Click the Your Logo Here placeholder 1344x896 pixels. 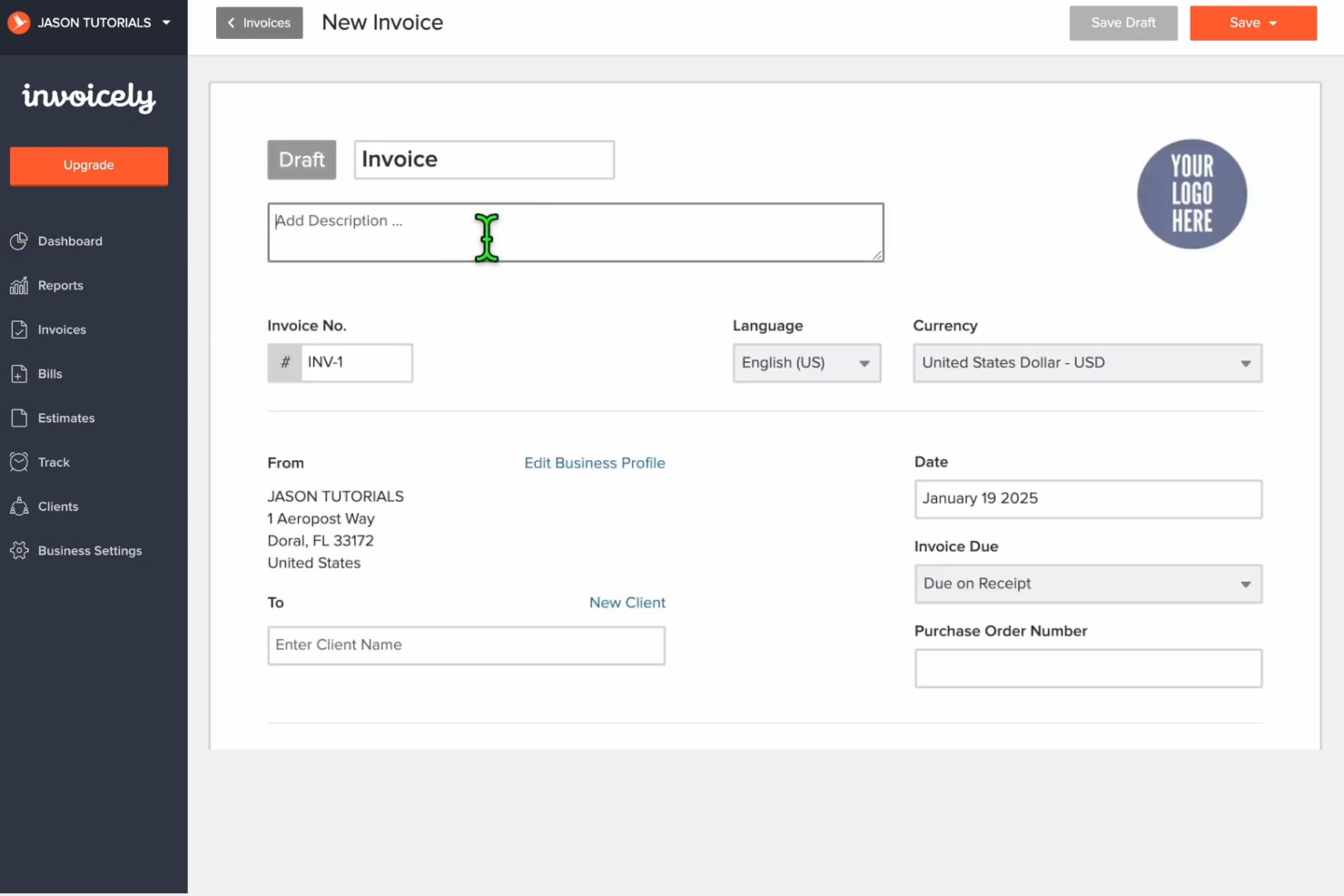pyautogui.click(x=1191, y=193)
